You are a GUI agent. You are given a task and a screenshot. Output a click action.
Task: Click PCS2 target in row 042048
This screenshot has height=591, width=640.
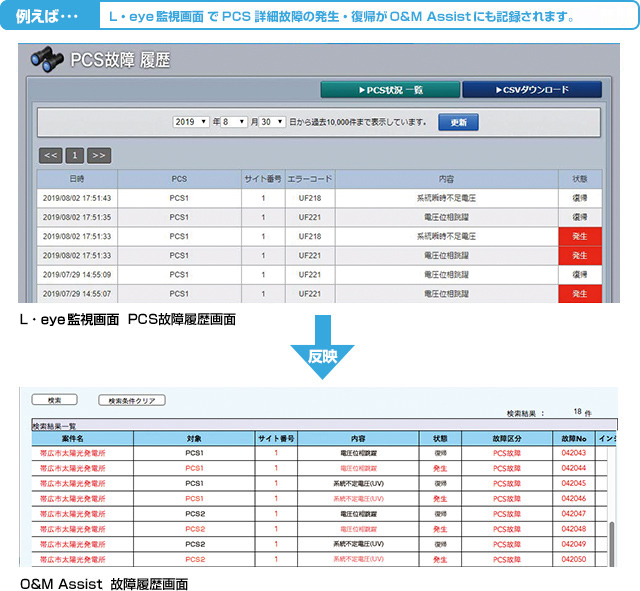[x=195, y=529]
